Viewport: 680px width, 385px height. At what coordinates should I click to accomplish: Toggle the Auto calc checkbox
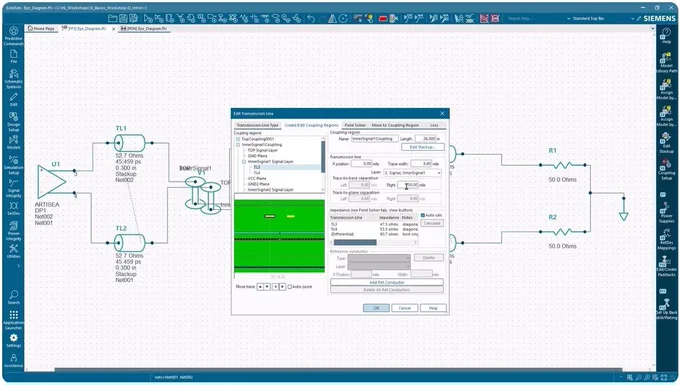(423, 215)
